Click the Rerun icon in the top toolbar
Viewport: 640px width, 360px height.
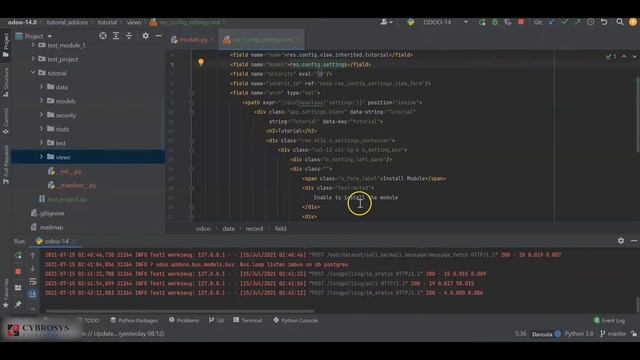point(482,22)
